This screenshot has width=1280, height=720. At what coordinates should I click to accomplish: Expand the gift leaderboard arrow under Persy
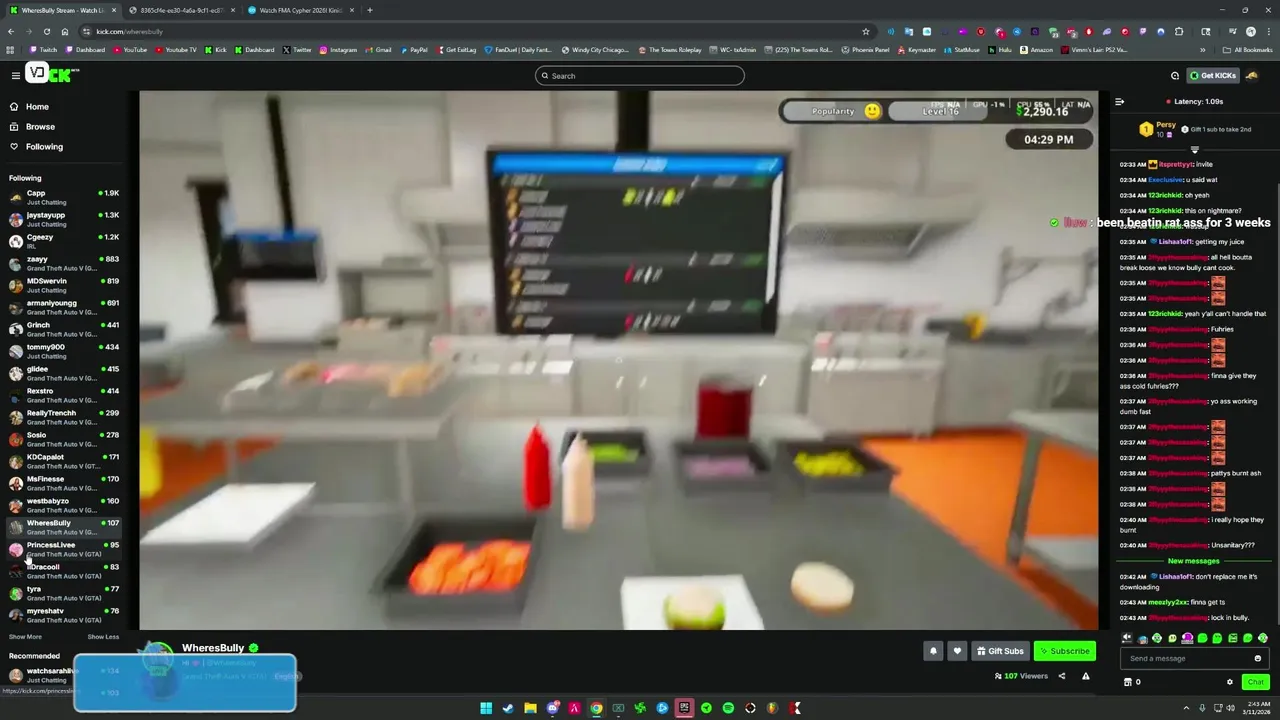pyautogui.click(x=1194, y=149)
